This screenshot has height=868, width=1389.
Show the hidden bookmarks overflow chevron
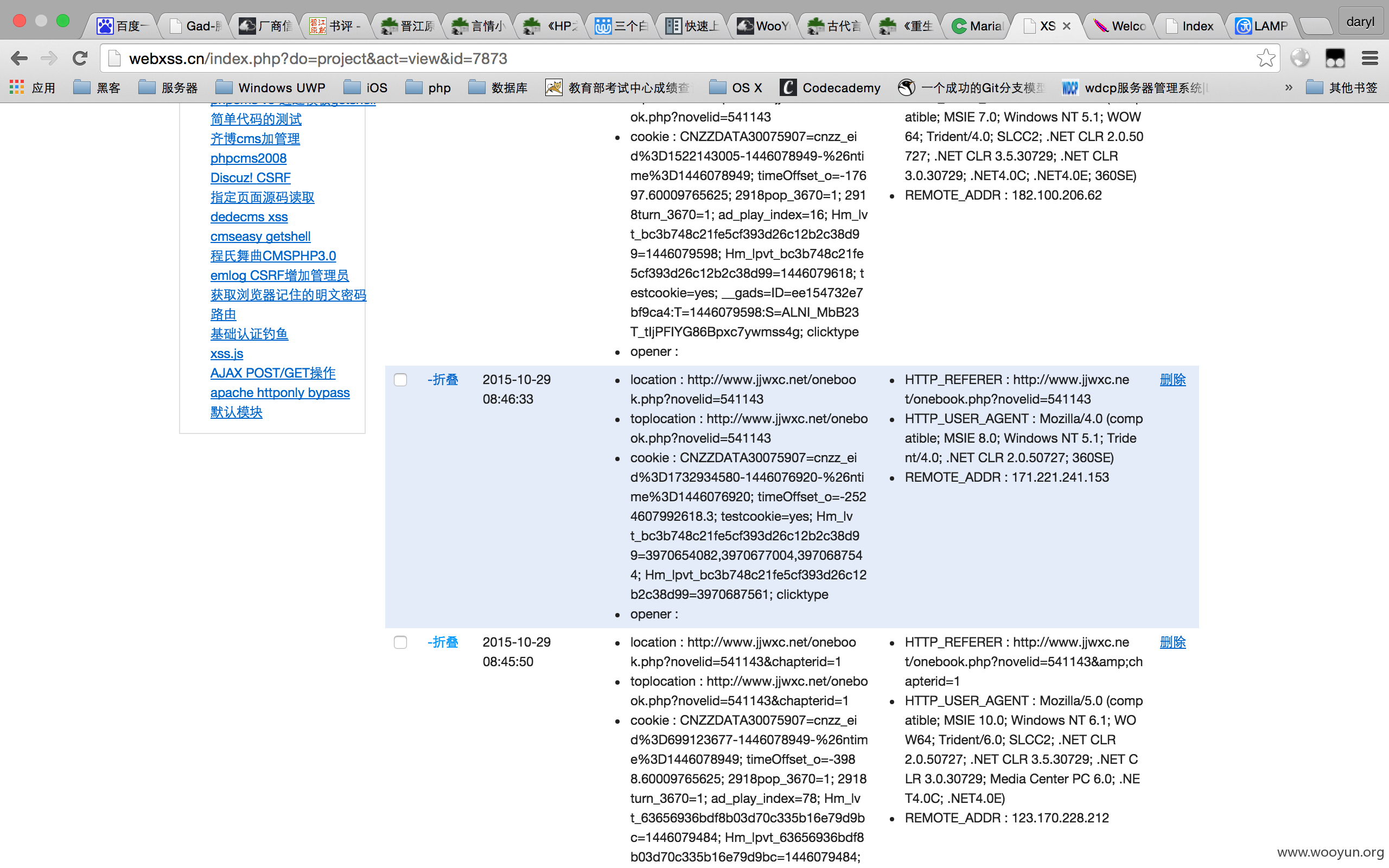tap(1289, 88)
